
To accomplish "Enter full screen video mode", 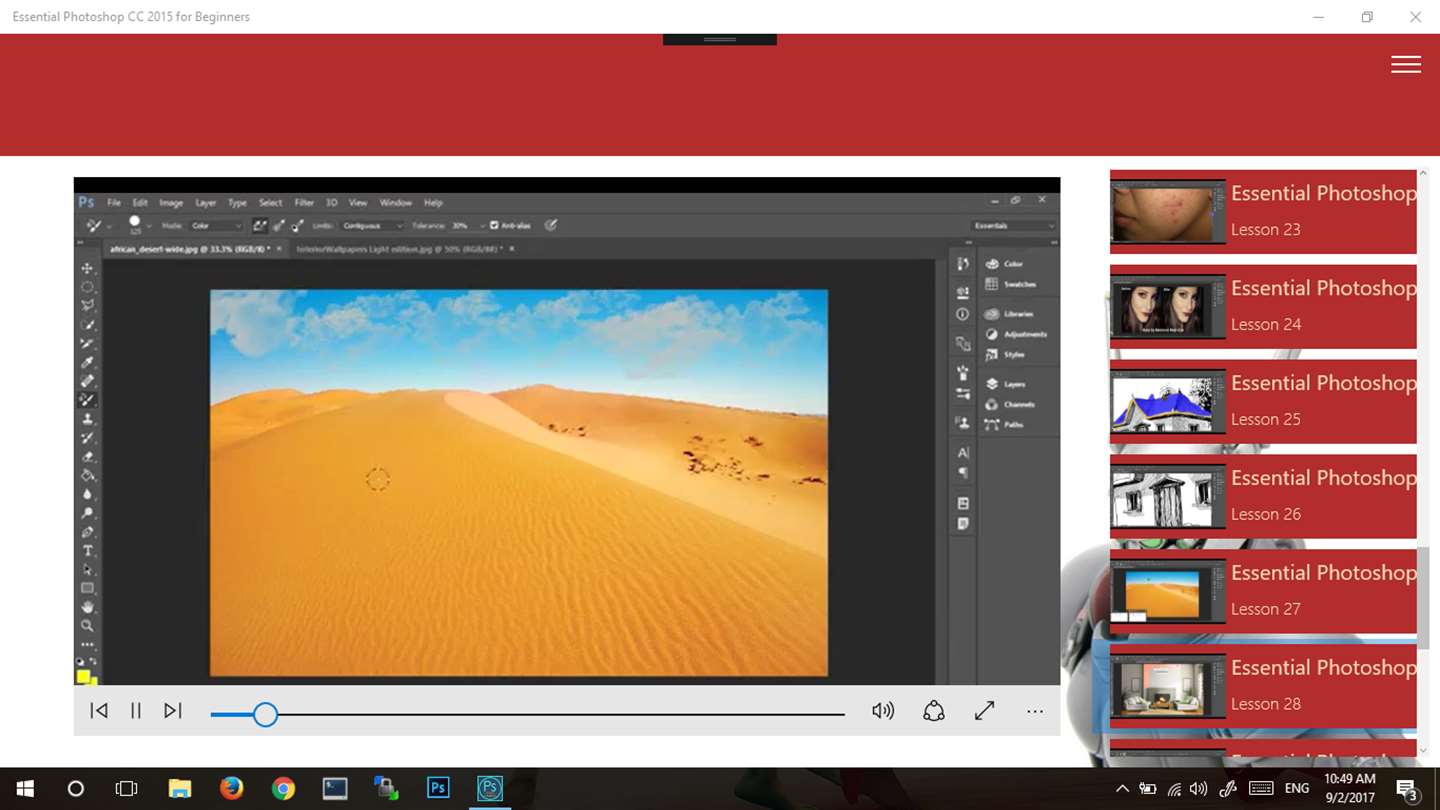I will coord(985,711).
